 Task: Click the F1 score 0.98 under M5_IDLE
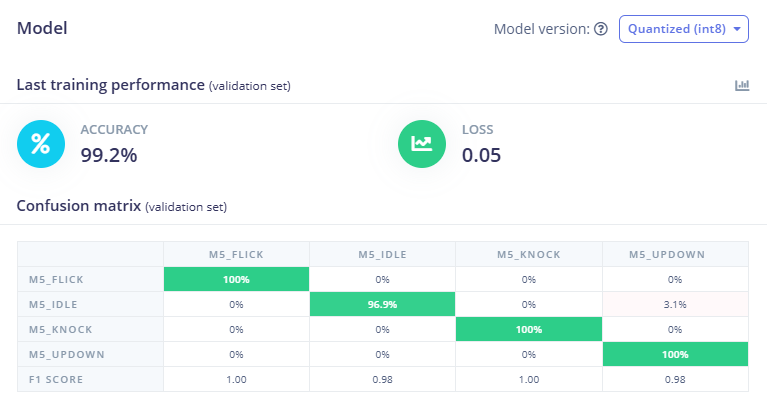coord(383,379)
